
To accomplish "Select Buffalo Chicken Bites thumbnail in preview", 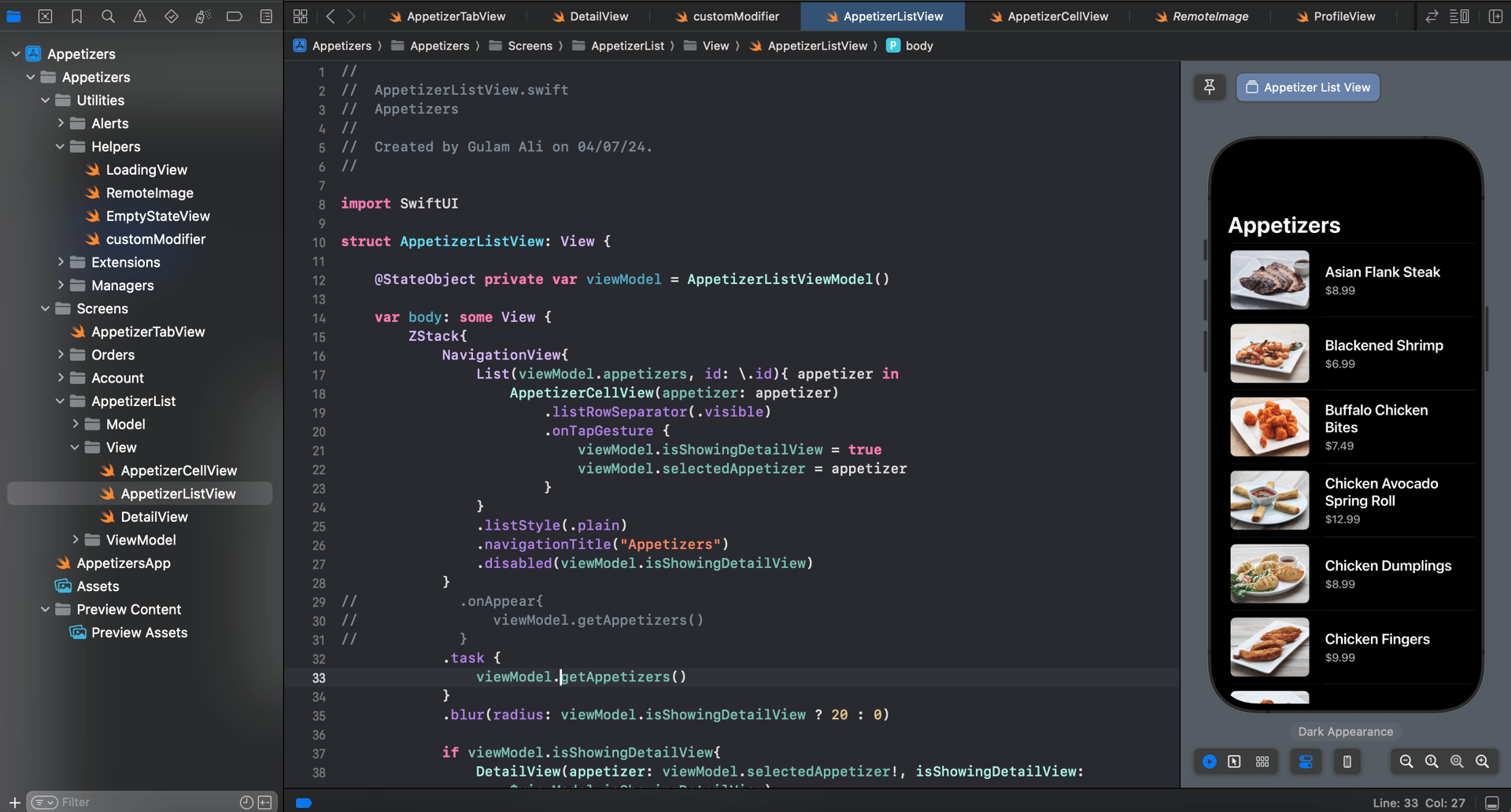I will point(1269,426).
